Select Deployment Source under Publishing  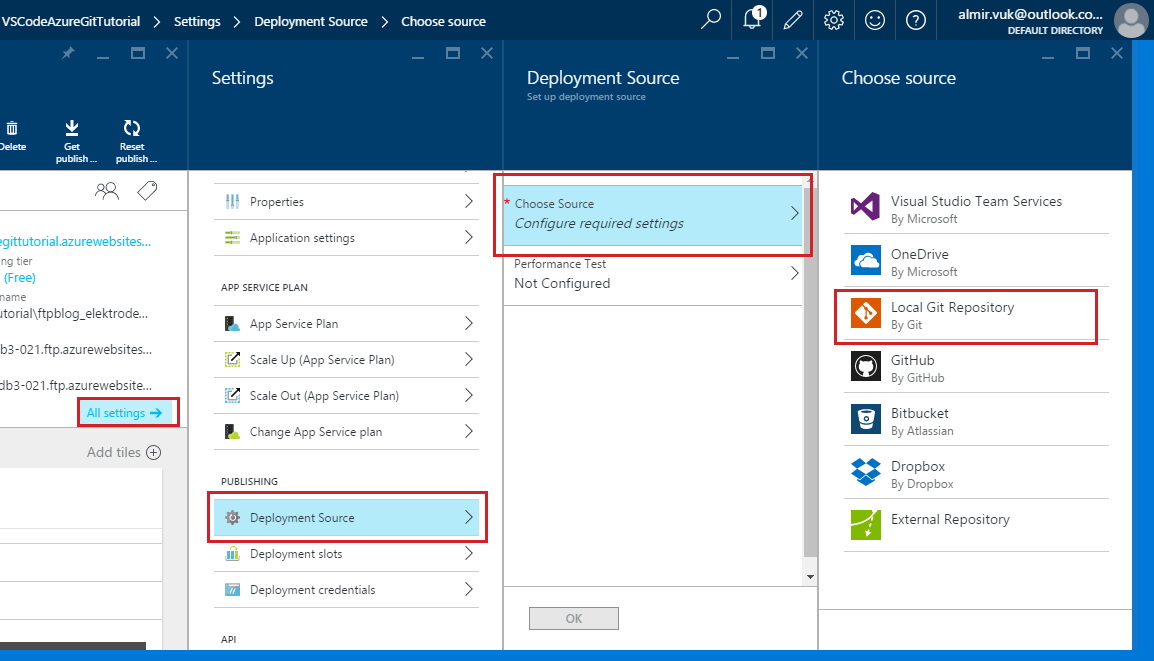[347, 517]
